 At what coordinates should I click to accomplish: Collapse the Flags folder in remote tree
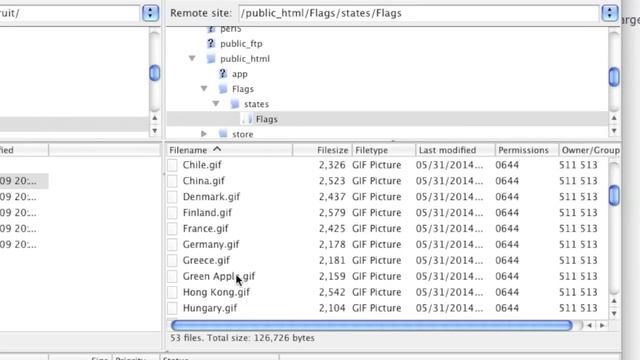point(204,89)
